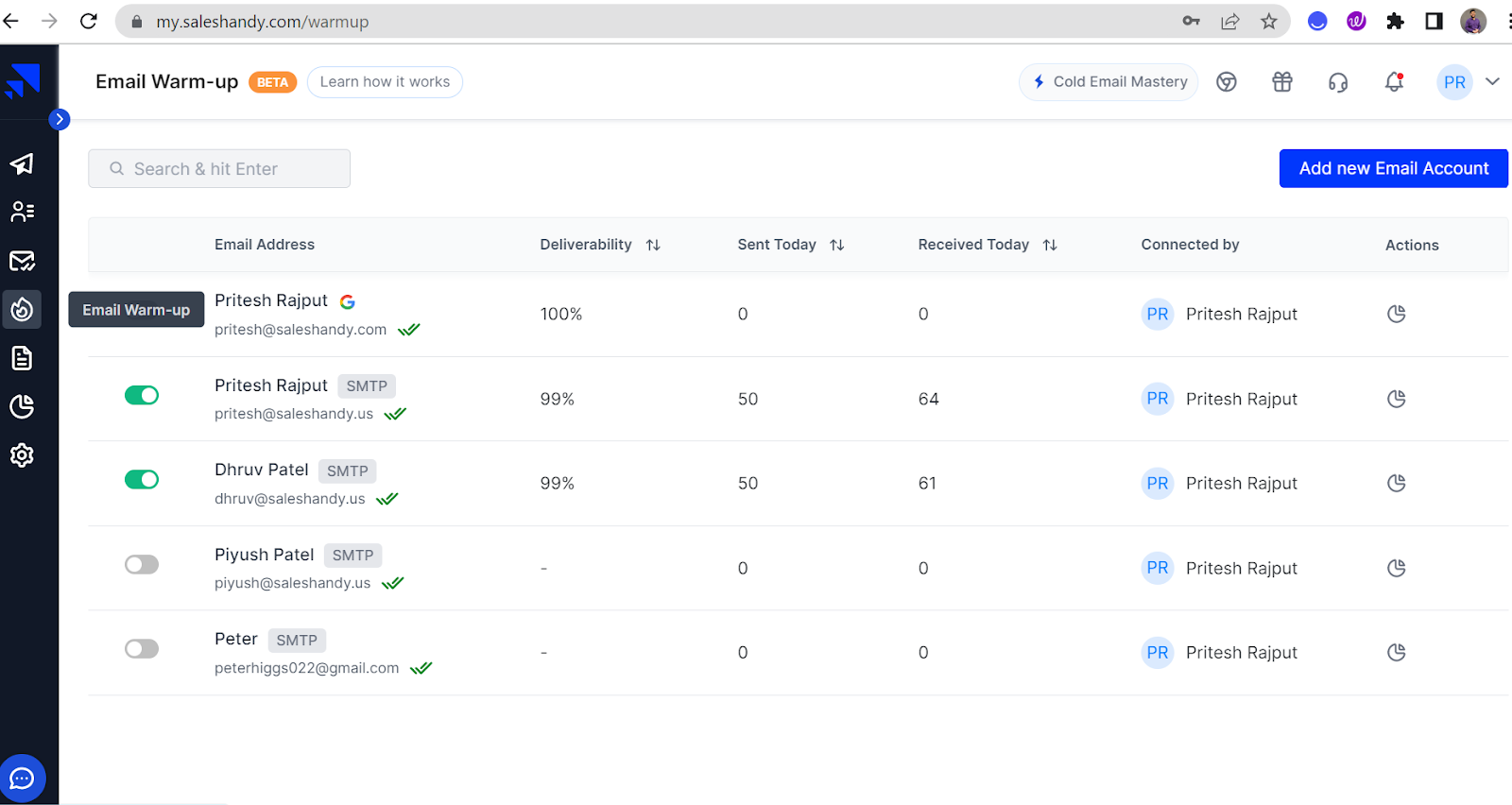This screenshot has width=1512, height=805.
Task: View report for Peter row
Action: 1397,652
